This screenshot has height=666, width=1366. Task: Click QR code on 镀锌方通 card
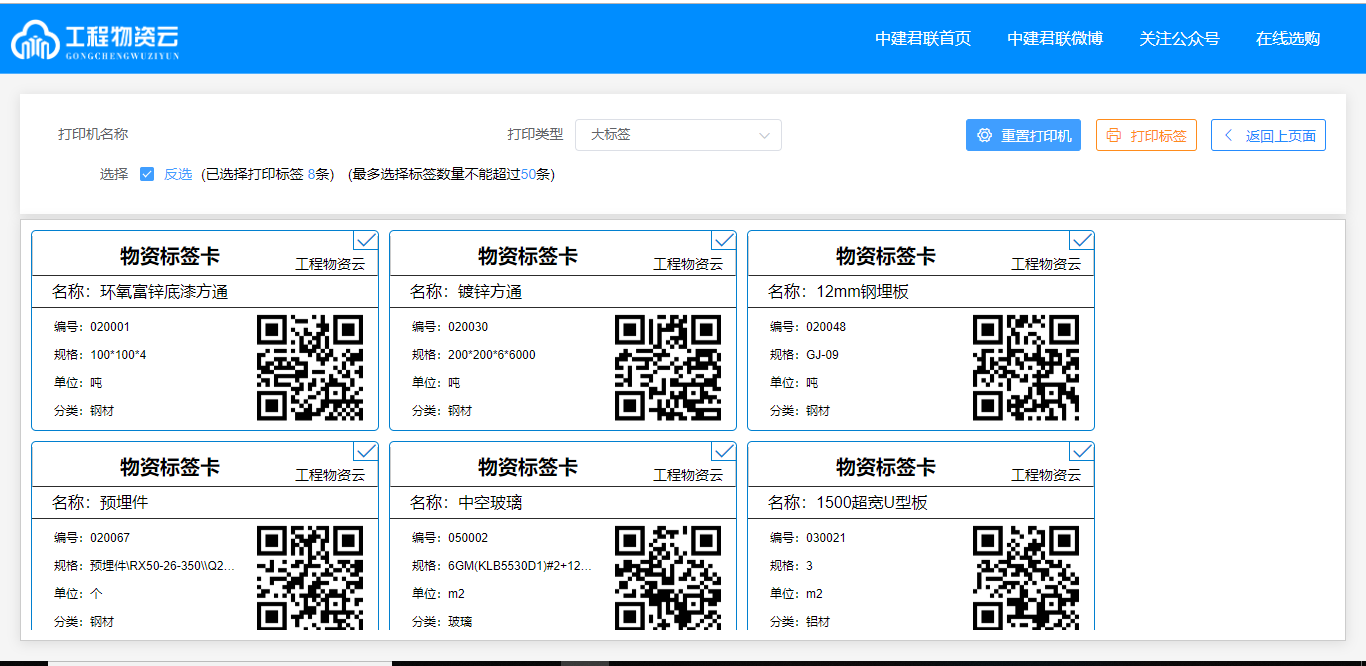coord(668,367)
